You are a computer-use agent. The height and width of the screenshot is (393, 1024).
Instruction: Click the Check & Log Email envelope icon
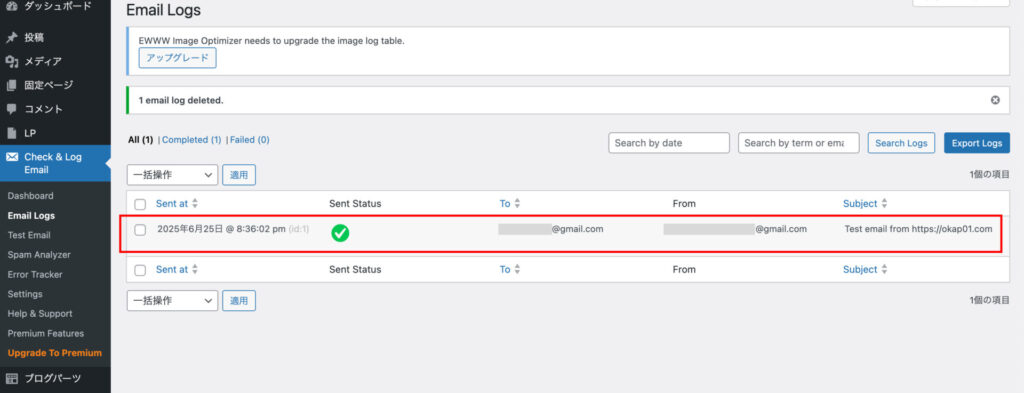pos(11,157)
